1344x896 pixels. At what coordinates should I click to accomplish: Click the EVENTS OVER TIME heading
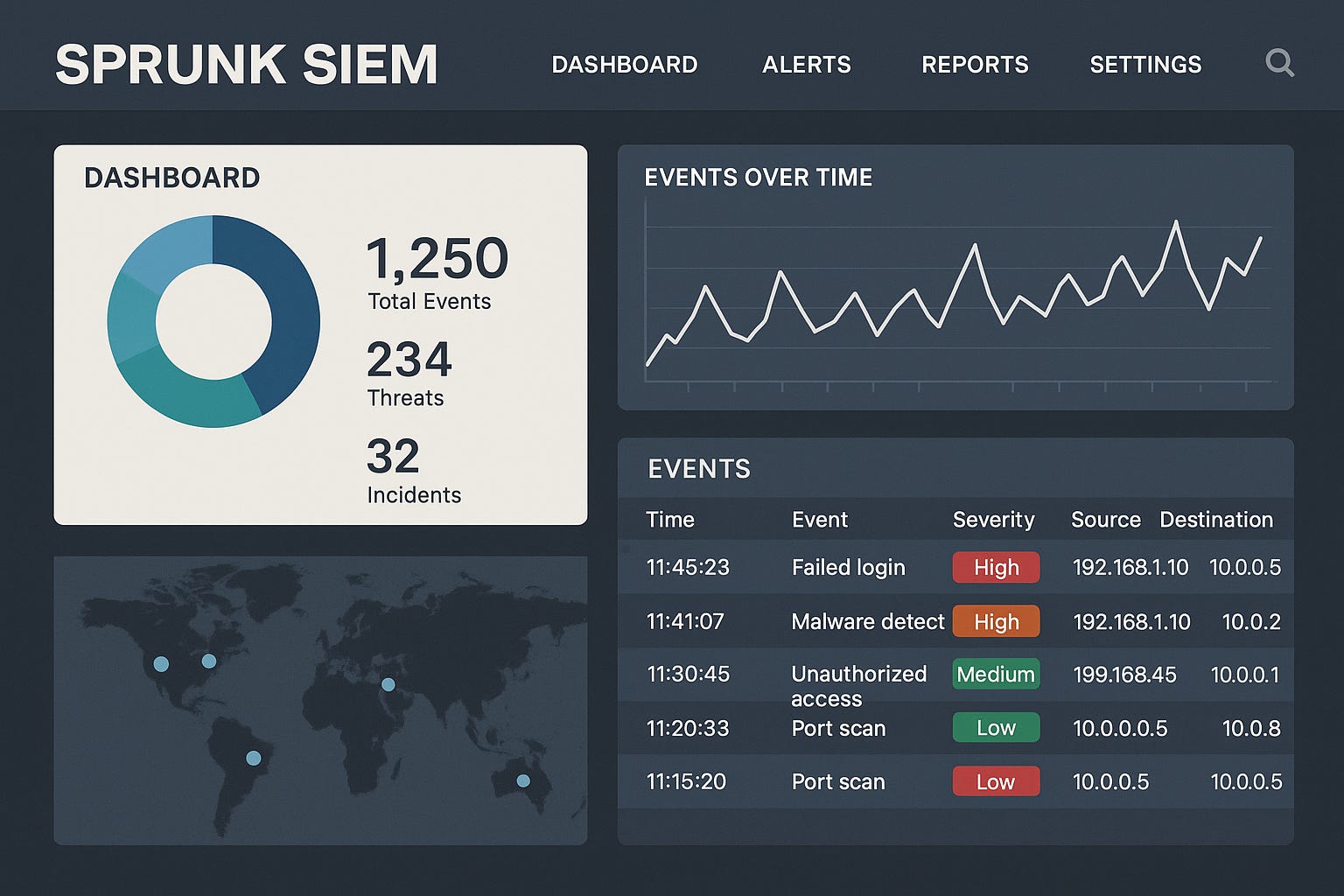click(759, 178)
